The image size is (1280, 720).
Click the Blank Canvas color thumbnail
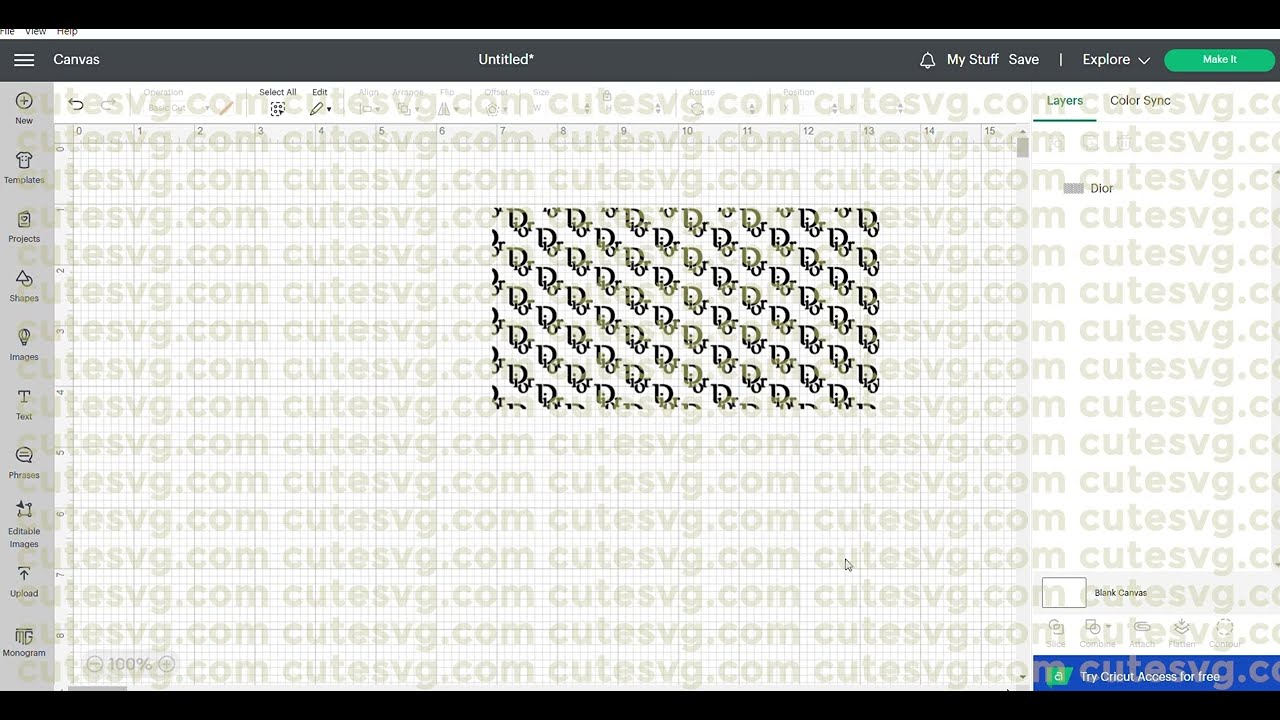tap(1064, 593)
